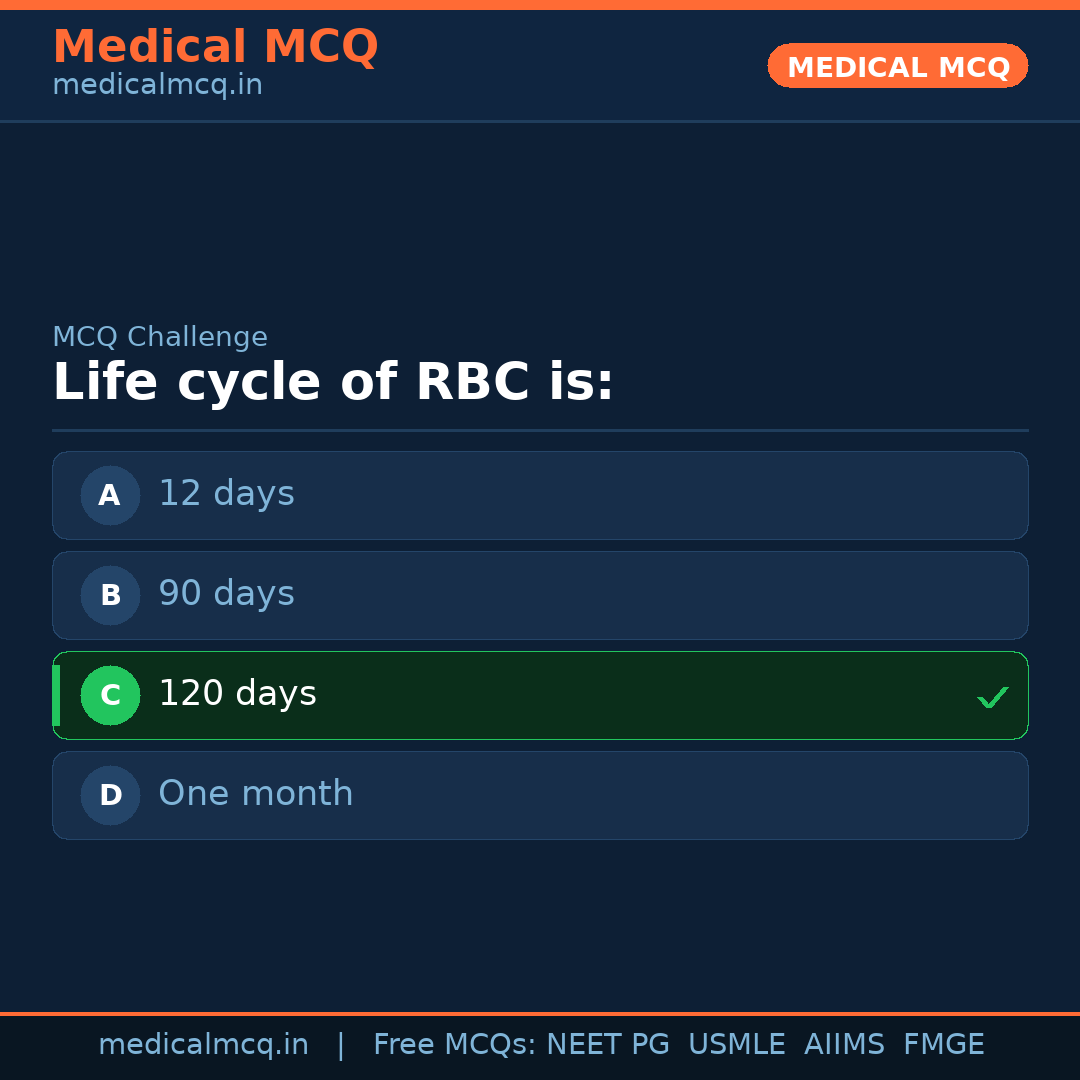Expand the highlighted 120 days answer card
1080x1080 pixels.
tap(540, 695)
